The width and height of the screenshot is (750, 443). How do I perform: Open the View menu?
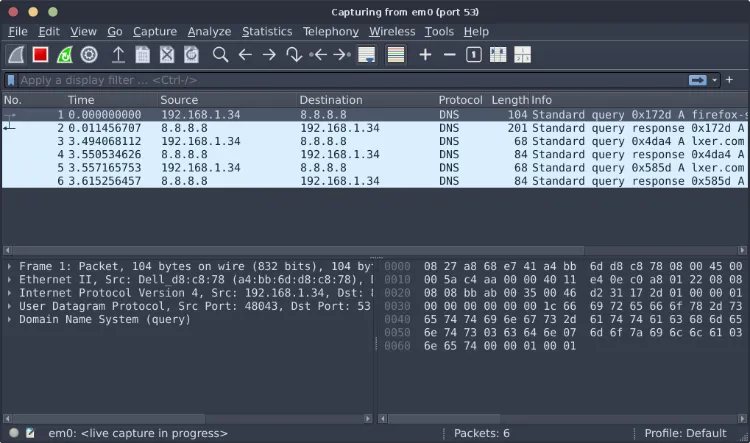pyautogui.click(x=83, y=32)
